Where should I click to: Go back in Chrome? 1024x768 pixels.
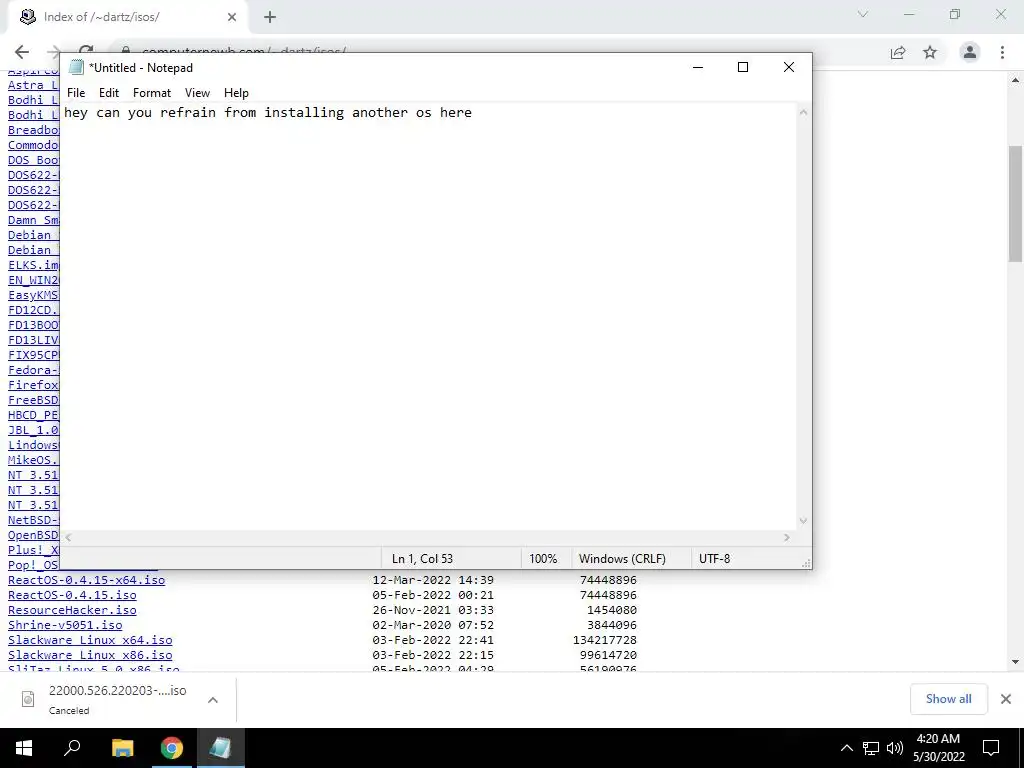(x=22, y=52)
